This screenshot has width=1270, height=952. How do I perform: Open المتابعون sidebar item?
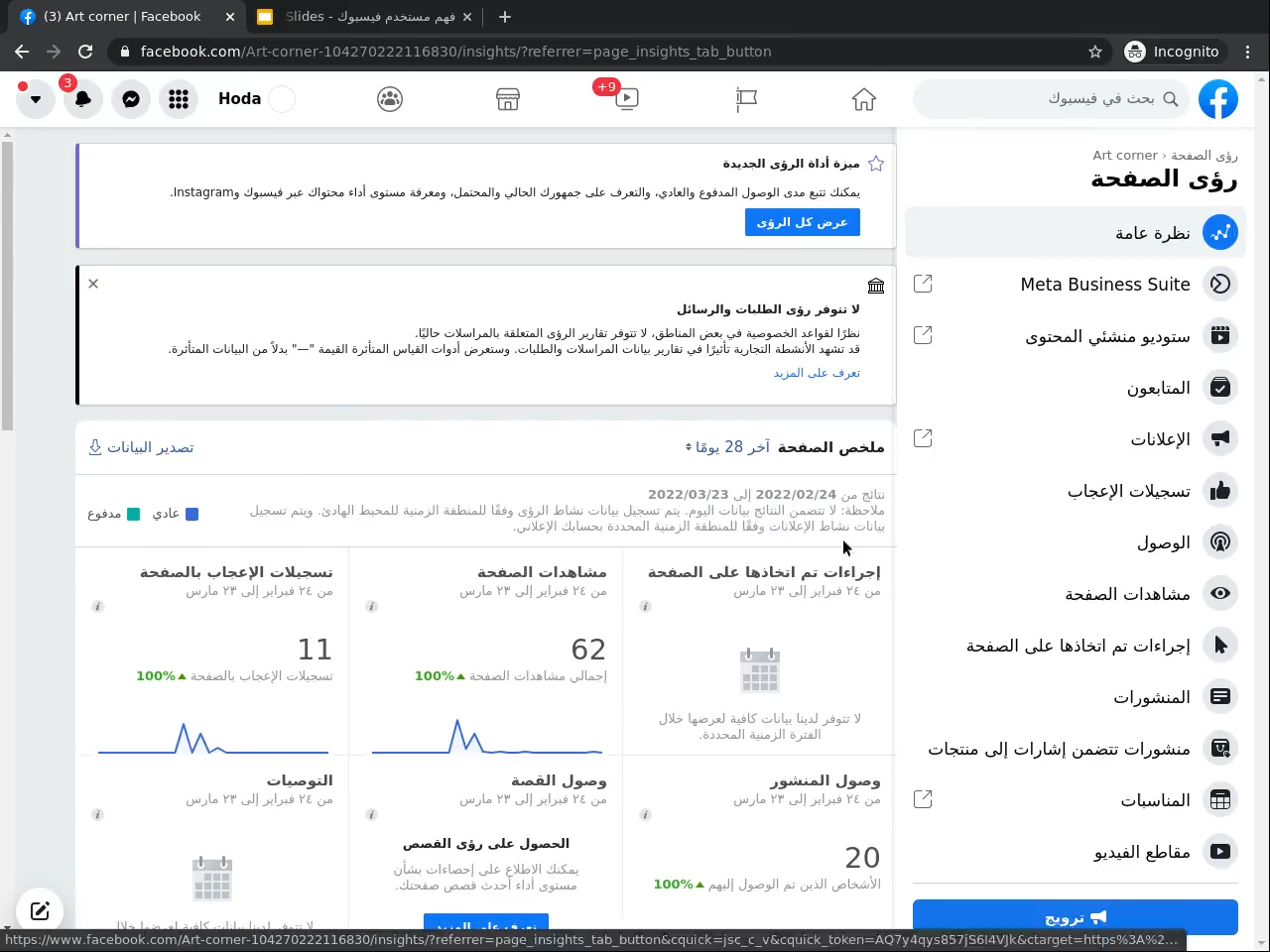(x=1076, y=388)
